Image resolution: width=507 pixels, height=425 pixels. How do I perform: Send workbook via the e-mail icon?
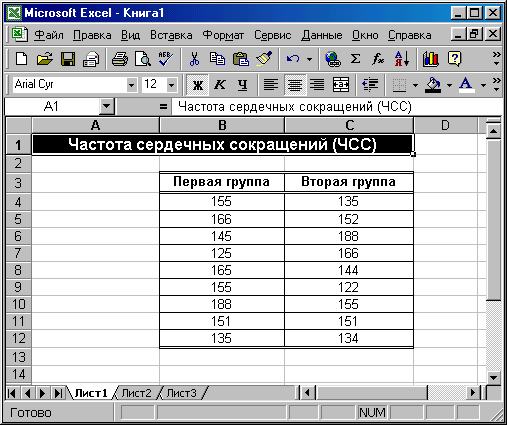(91, 59)
